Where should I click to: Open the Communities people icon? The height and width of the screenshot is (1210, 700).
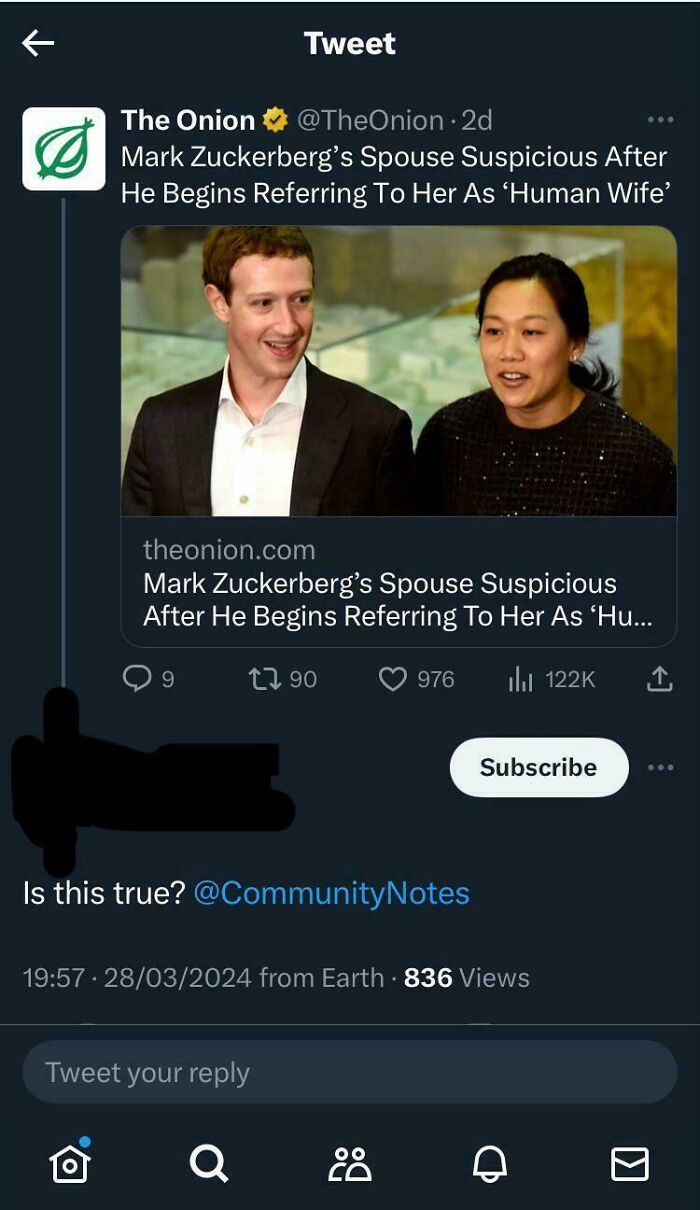(350, 1163)
